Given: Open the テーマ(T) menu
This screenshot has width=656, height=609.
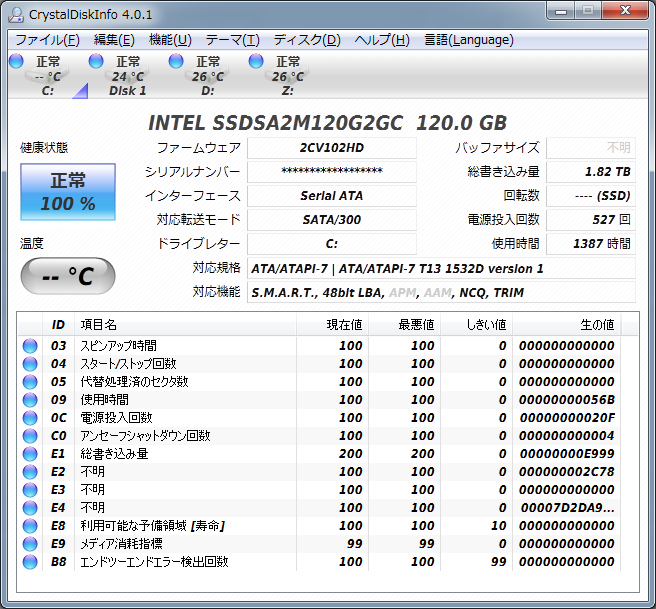Looking at the screenshot, I should [232, 40].
